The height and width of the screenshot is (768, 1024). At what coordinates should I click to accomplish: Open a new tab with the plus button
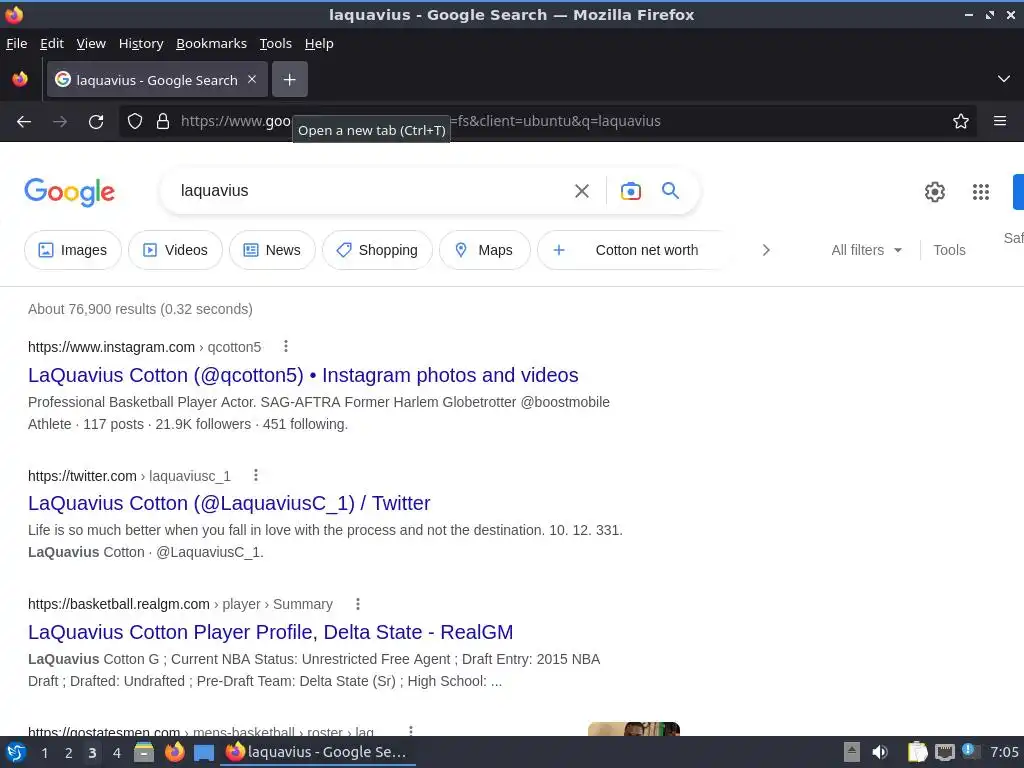tap(289, 80)
